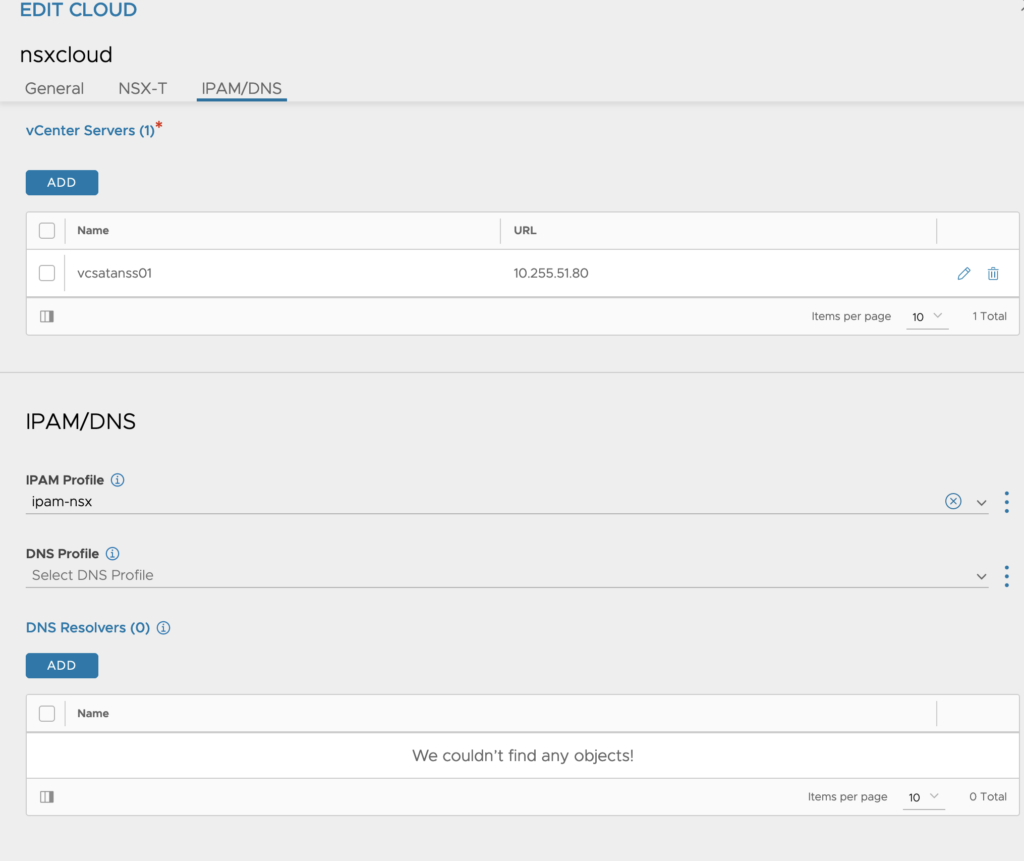
Task: Click the DNS Resolvers info icon
Action: (x=163, y=628)
